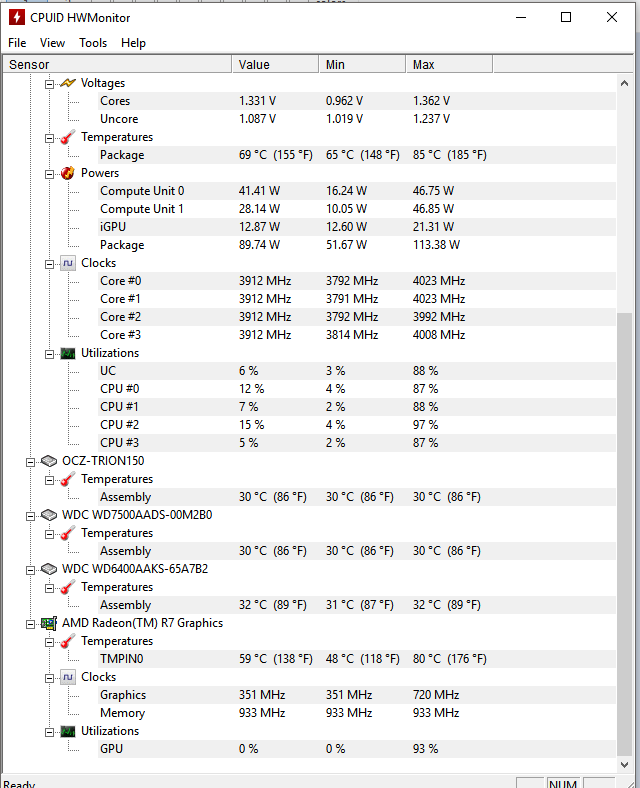Select the Compute Unit 0 row
The height and width of the screenshot is (788, 640).
[358, 191]
